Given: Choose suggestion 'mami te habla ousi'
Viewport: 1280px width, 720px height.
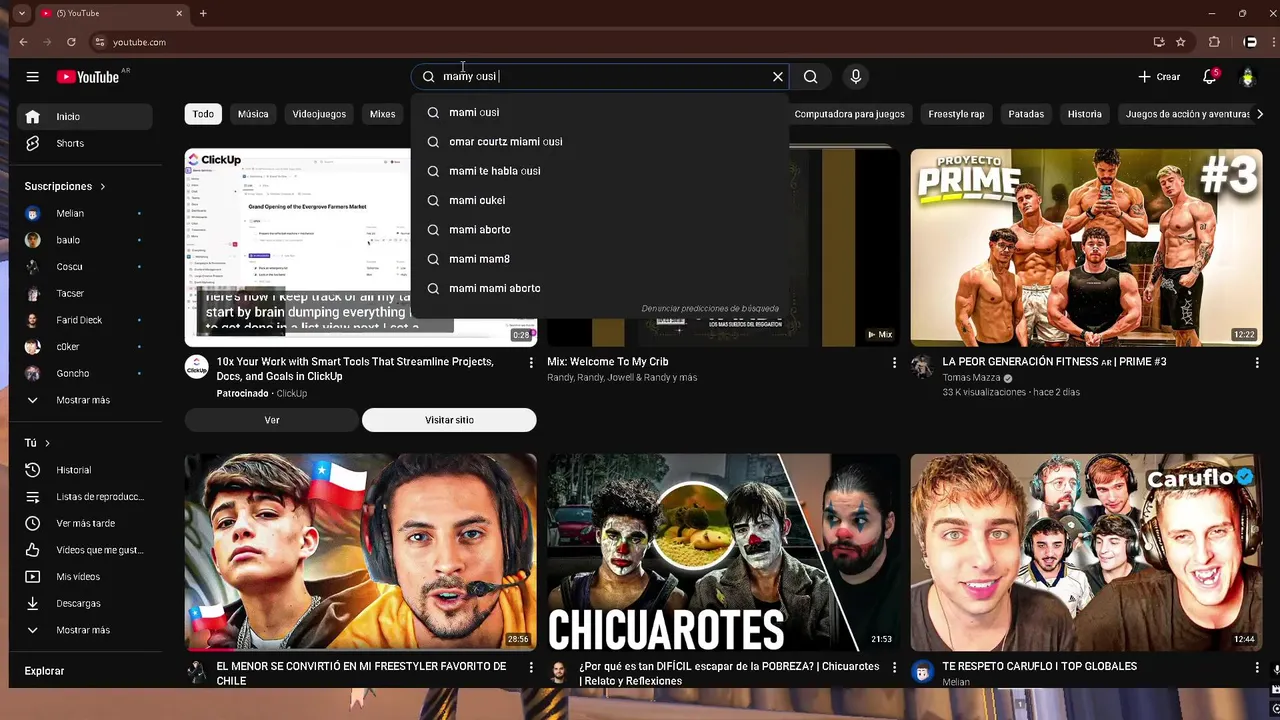Looking at the screenshot, I should pyautogui.click(x=599, y=171).
